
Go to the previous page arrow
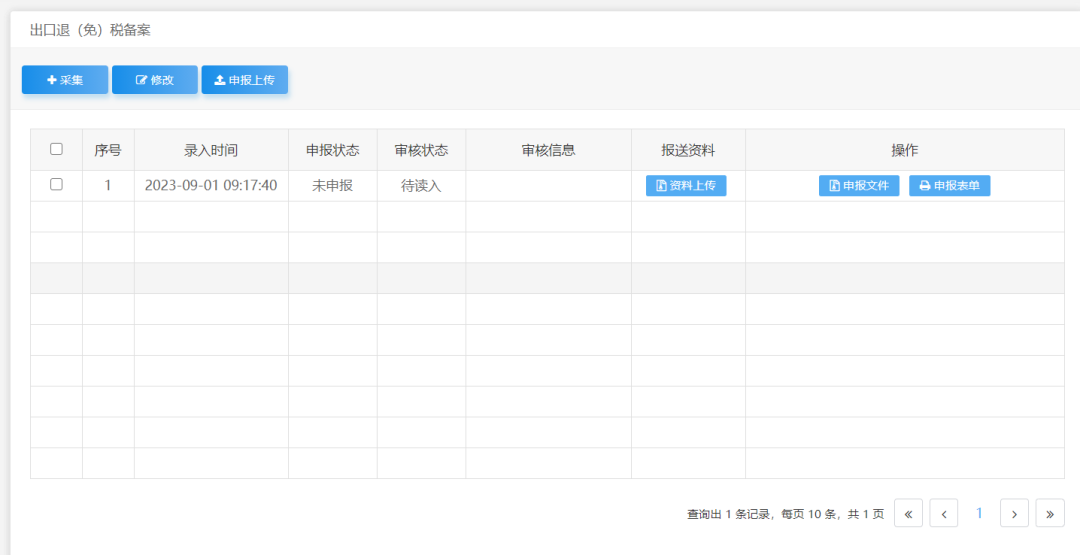(944, 513)
